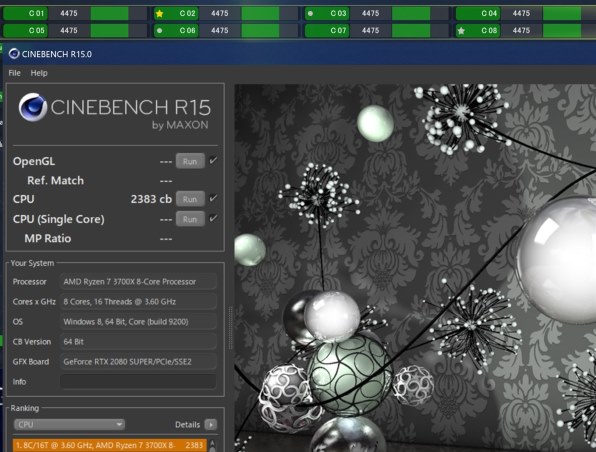Click the 4475 frequency value for C08
596x452 pixels.
click(521, 30)
